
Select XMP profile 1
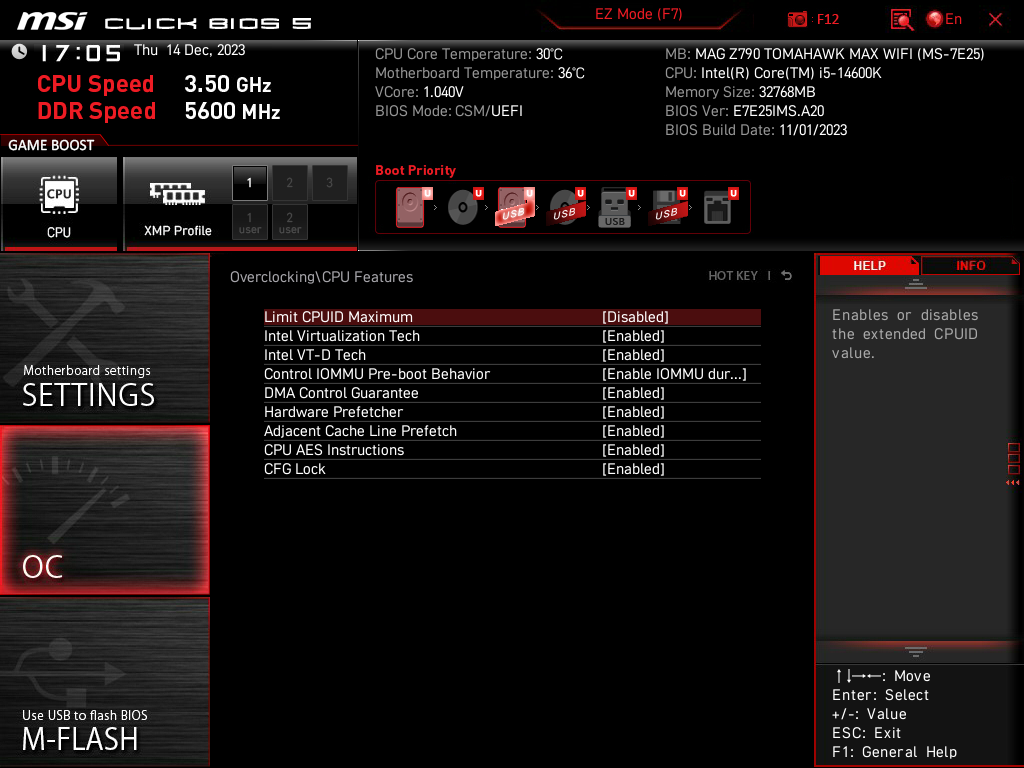click(x=249, y=183)
